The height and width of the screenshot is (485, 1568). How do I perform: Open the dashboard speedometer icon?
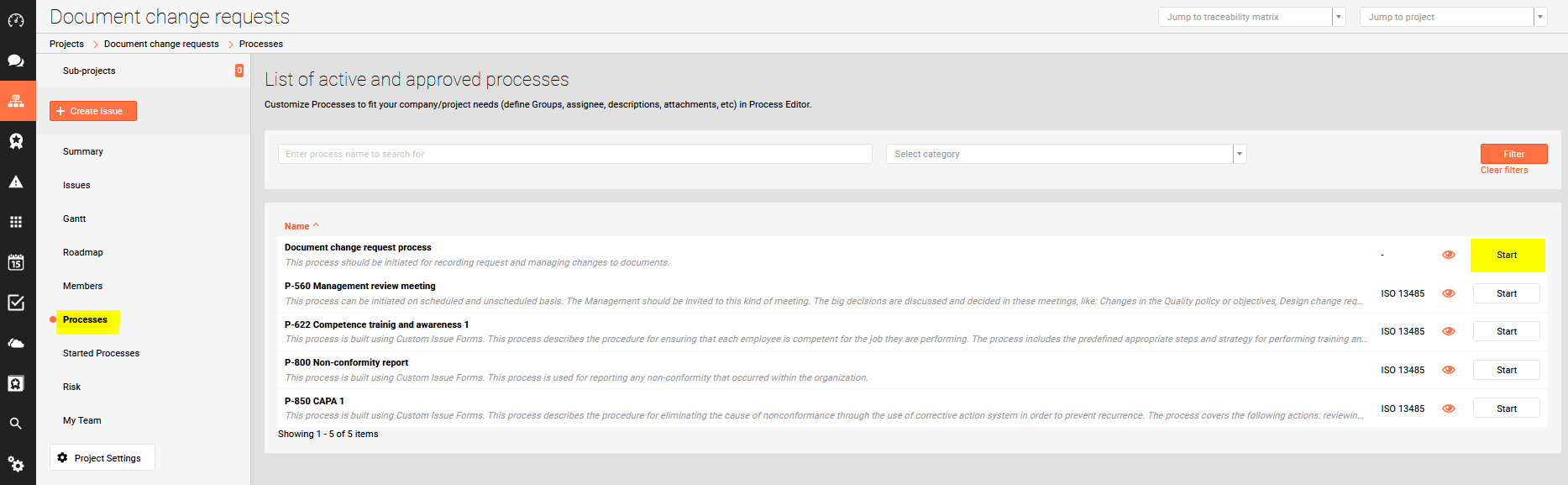16,20
